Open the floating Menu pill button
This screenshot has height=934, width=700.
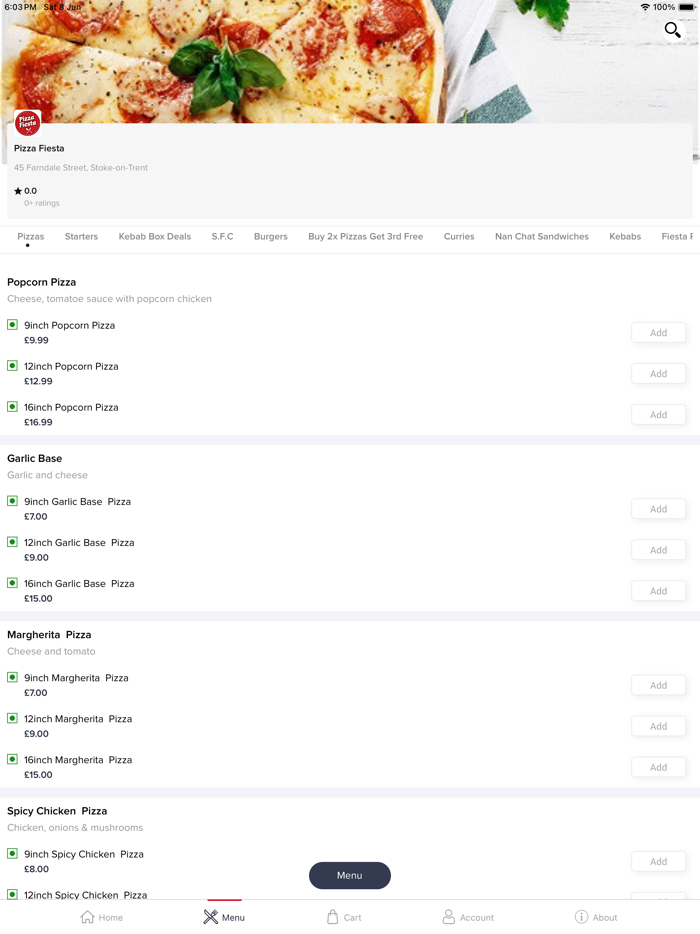coord(350,874)
